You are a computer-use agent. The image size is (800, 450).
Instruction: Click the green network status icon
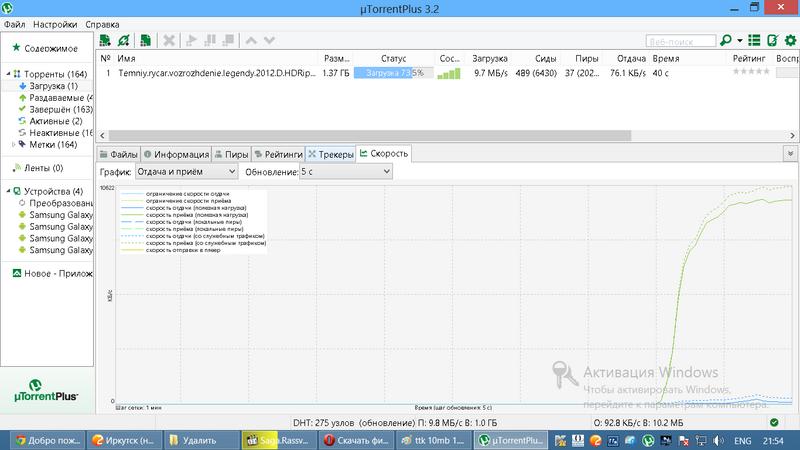[x=774, y=422]
